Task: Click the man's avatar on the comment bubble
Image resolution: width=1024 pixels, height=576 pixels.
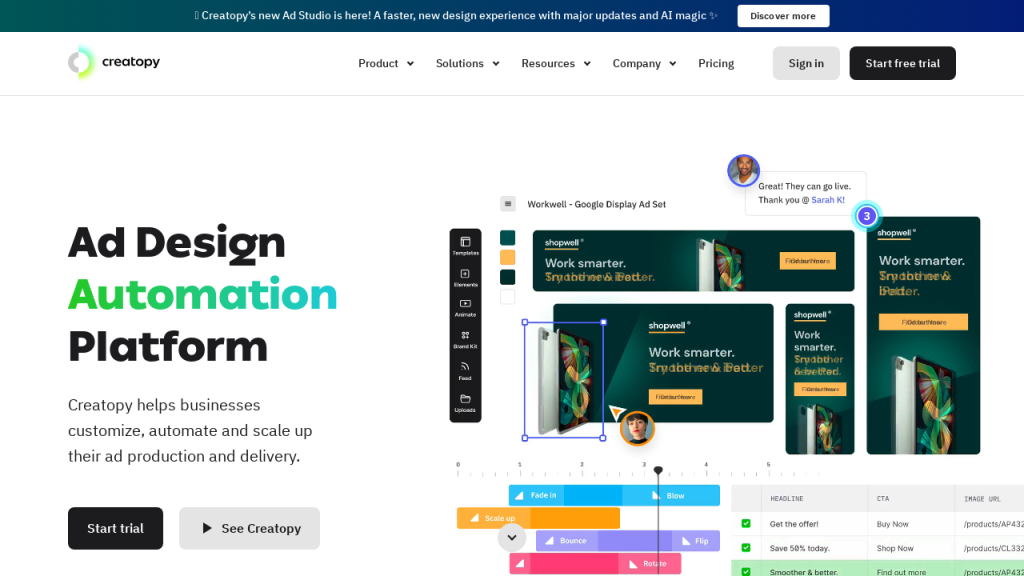Action: [x=743, y=170]
